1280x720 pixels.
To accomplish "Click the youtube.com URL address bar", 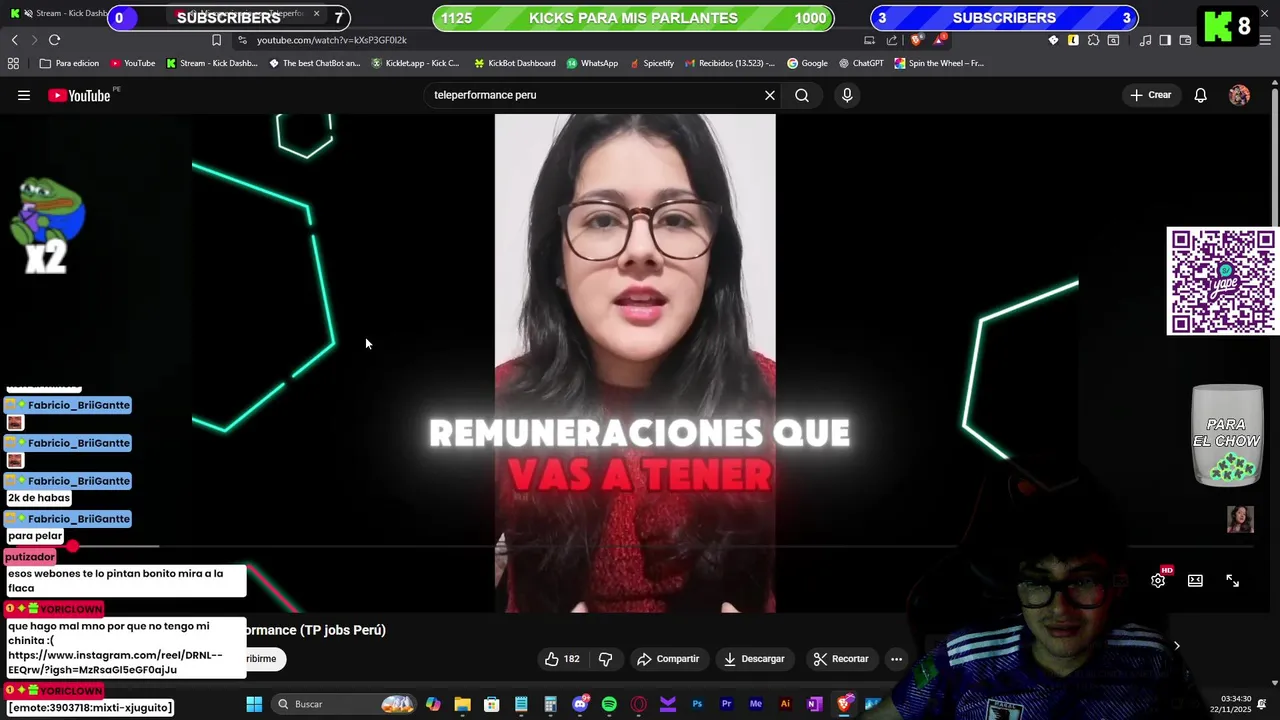I will click(331, 40).
